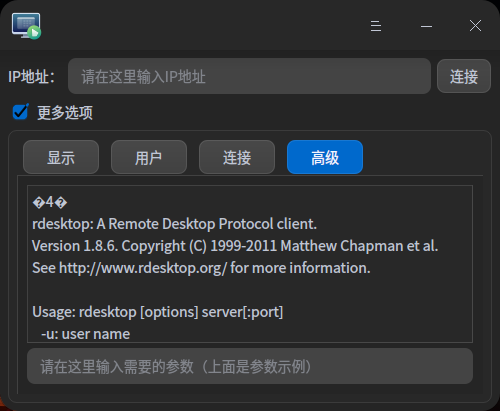Close the remote desktop window
The image size is (500, 411).
coord(475,26)
